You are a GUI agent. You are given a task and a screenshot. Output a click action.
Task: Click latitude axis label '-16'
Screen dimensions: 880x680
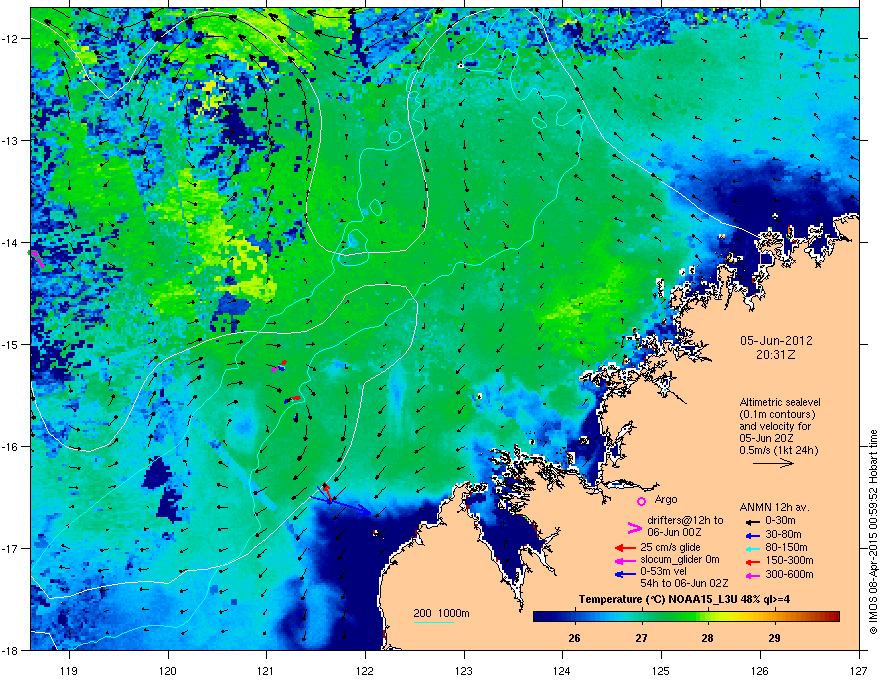[10, 447]
